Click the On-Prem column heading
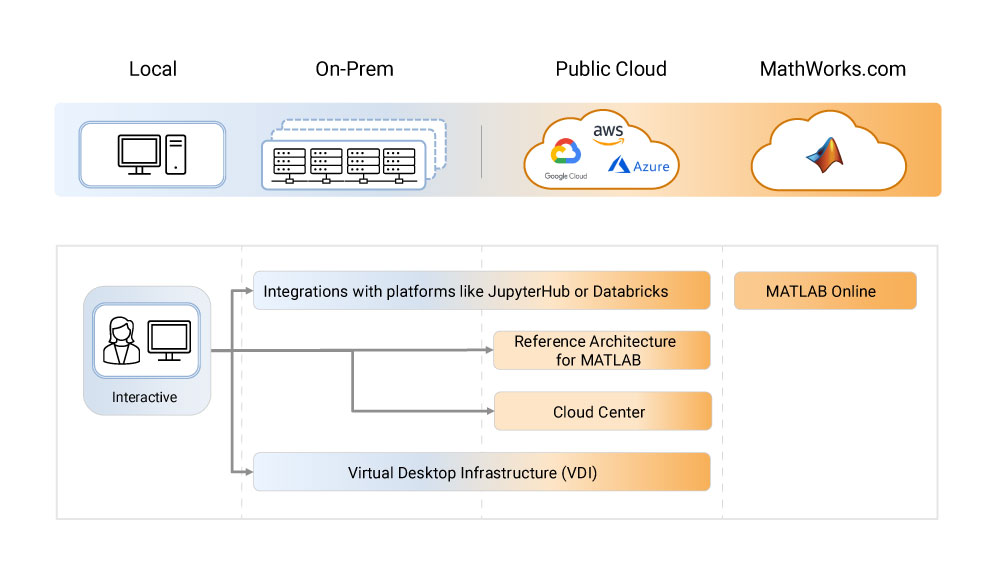This screenshot has height=562, width=1000. click(x=354, y=69)
